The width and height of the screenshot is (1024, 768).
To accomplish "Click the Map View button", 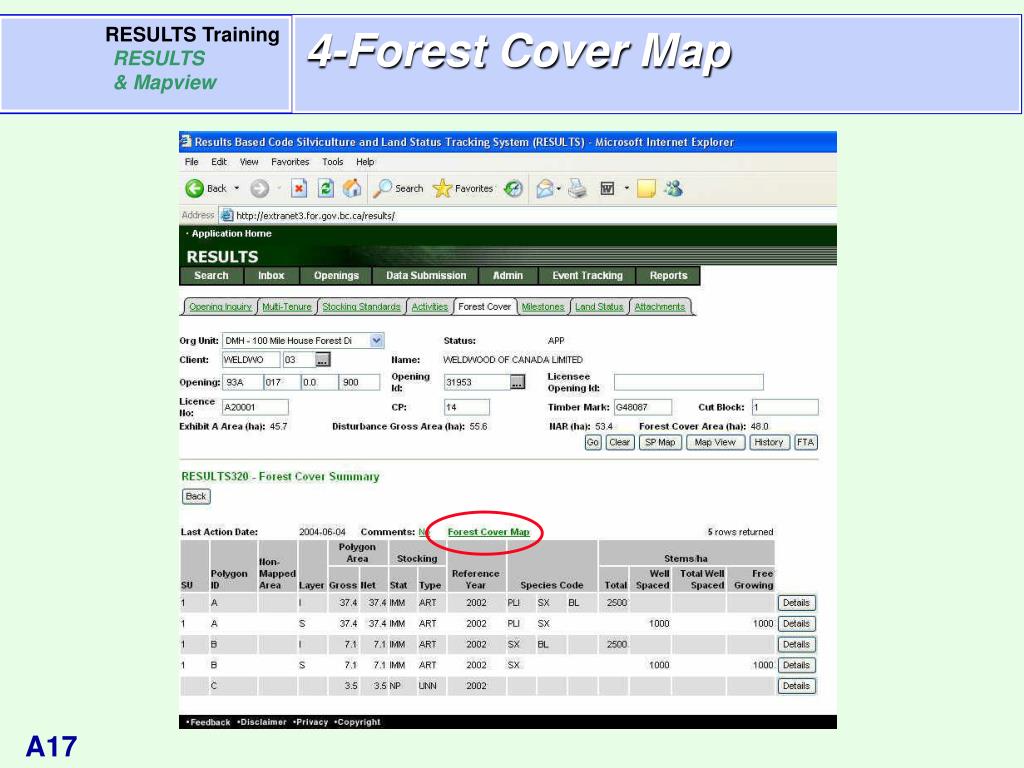I will coord(715,442).
